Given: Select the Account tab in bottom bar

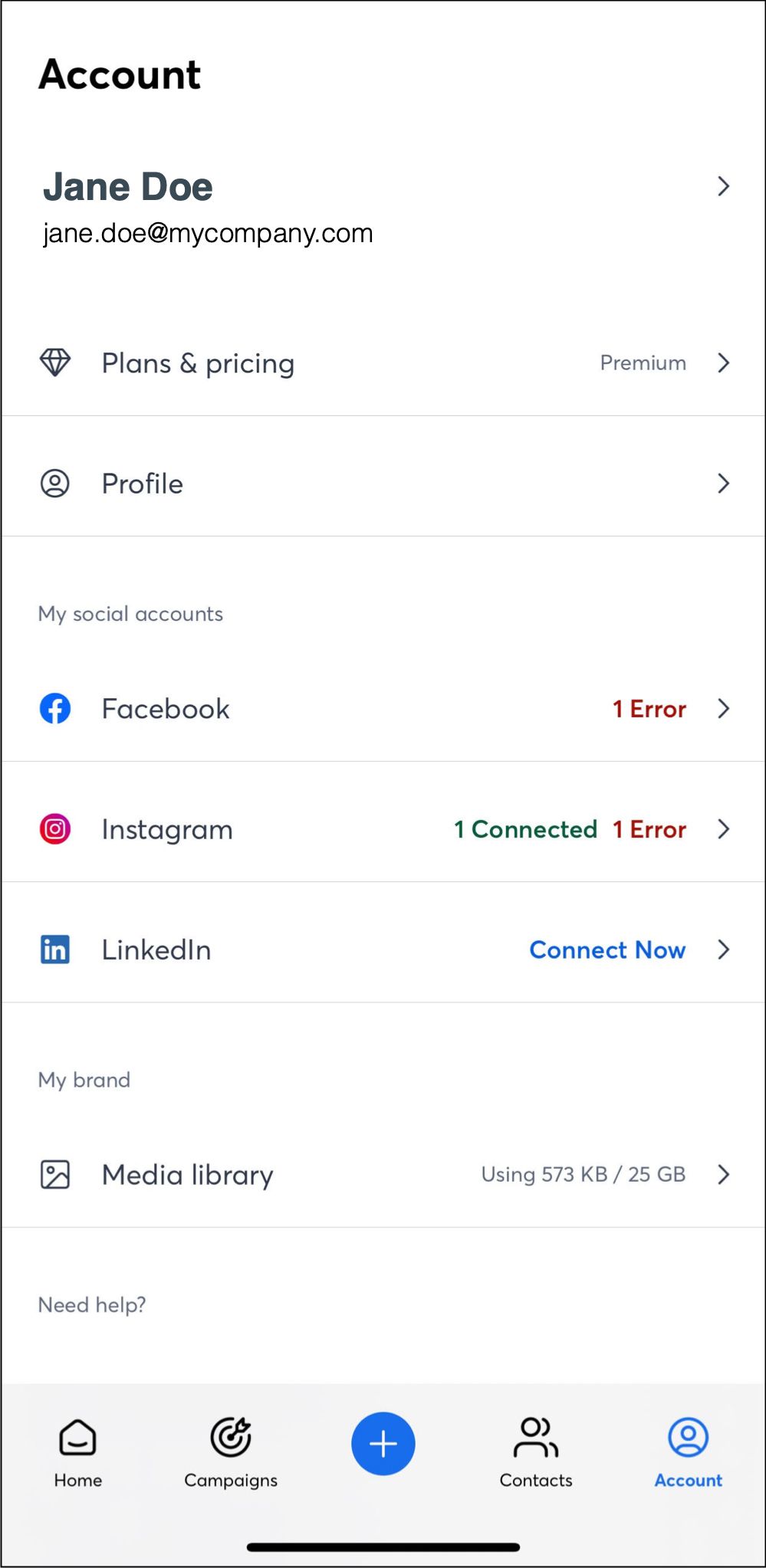Looking at the screenshot, I should [x=688, y=1451].
